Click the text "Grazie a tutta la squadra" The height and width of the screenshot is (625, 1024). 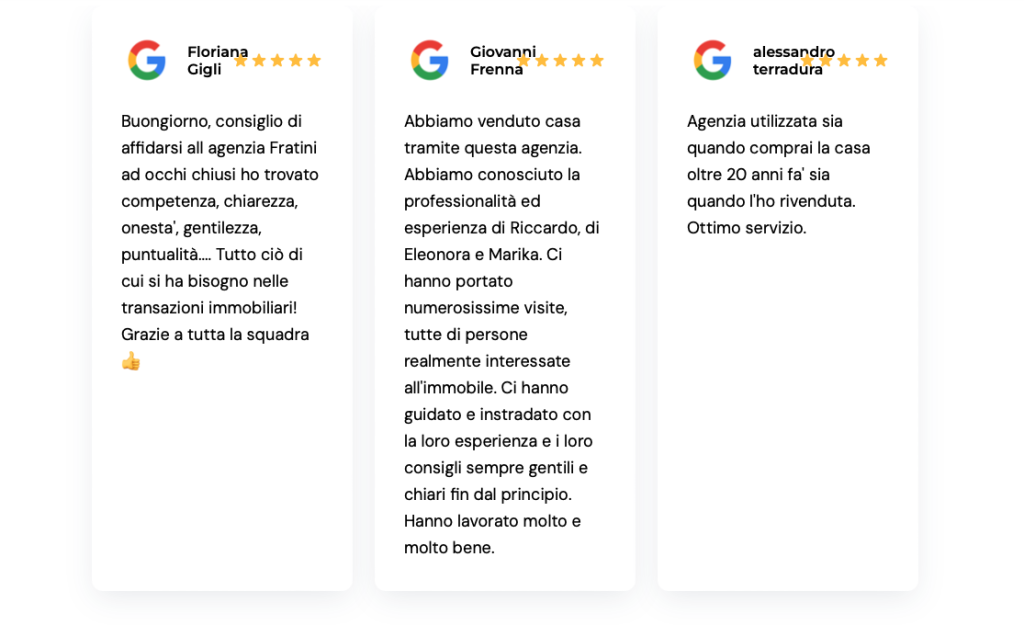(x=215, y=335)
